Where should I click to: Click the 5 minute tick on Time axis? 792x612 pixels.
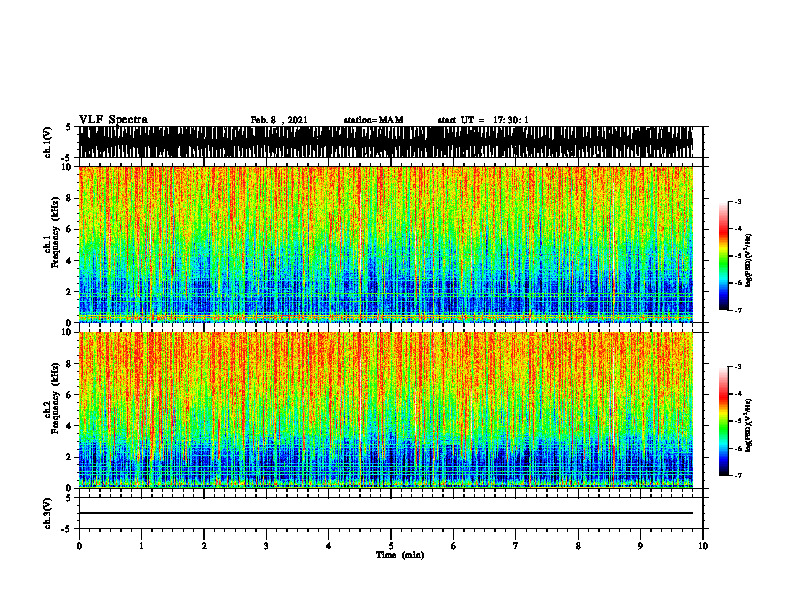[391, 546]
